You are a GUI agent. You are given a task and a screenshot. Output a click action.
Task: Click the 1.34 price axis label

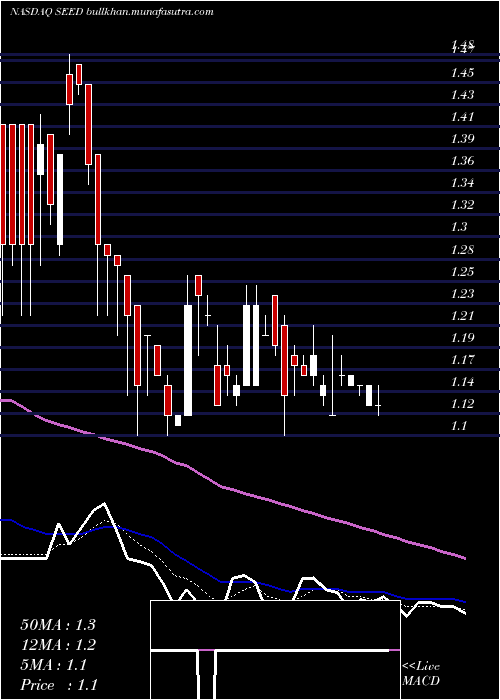462,183
